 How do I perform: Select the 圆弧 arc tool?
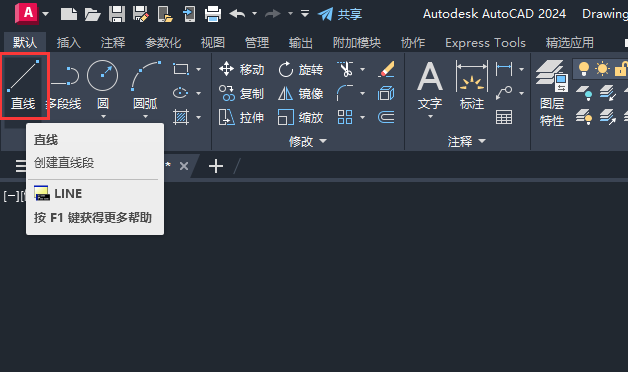145,84
